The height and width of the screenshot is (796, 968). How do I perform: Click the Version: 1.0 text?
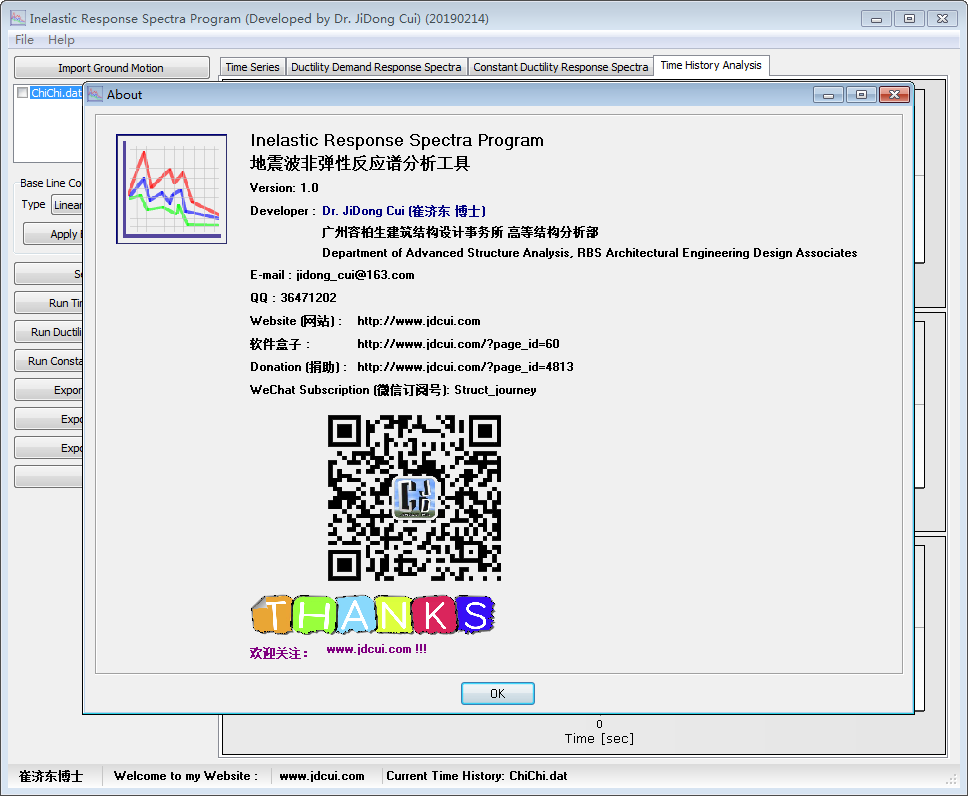(x=284, y=188)
